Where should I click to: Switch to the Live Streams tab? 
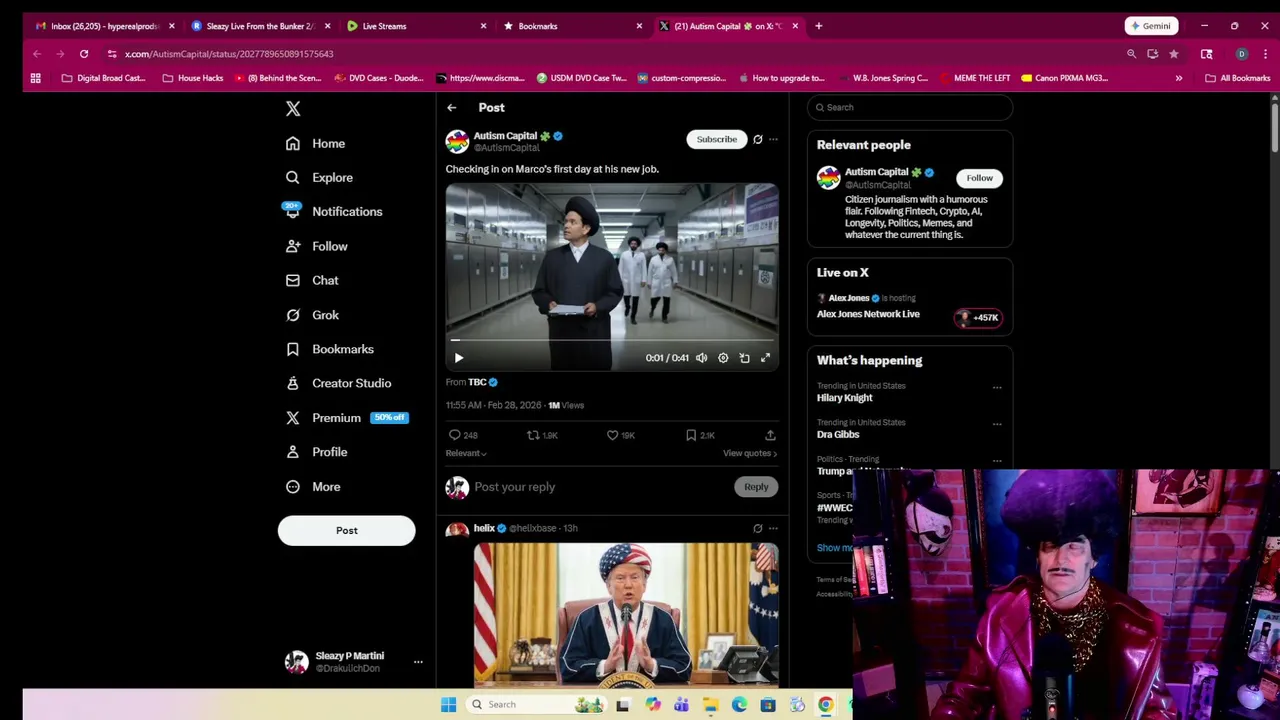416,26
